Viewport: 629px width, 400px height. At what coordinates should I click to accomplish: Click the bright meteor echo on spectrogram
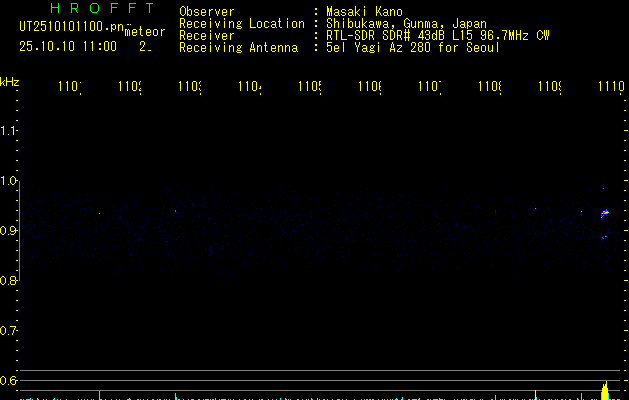coord(605,213)
